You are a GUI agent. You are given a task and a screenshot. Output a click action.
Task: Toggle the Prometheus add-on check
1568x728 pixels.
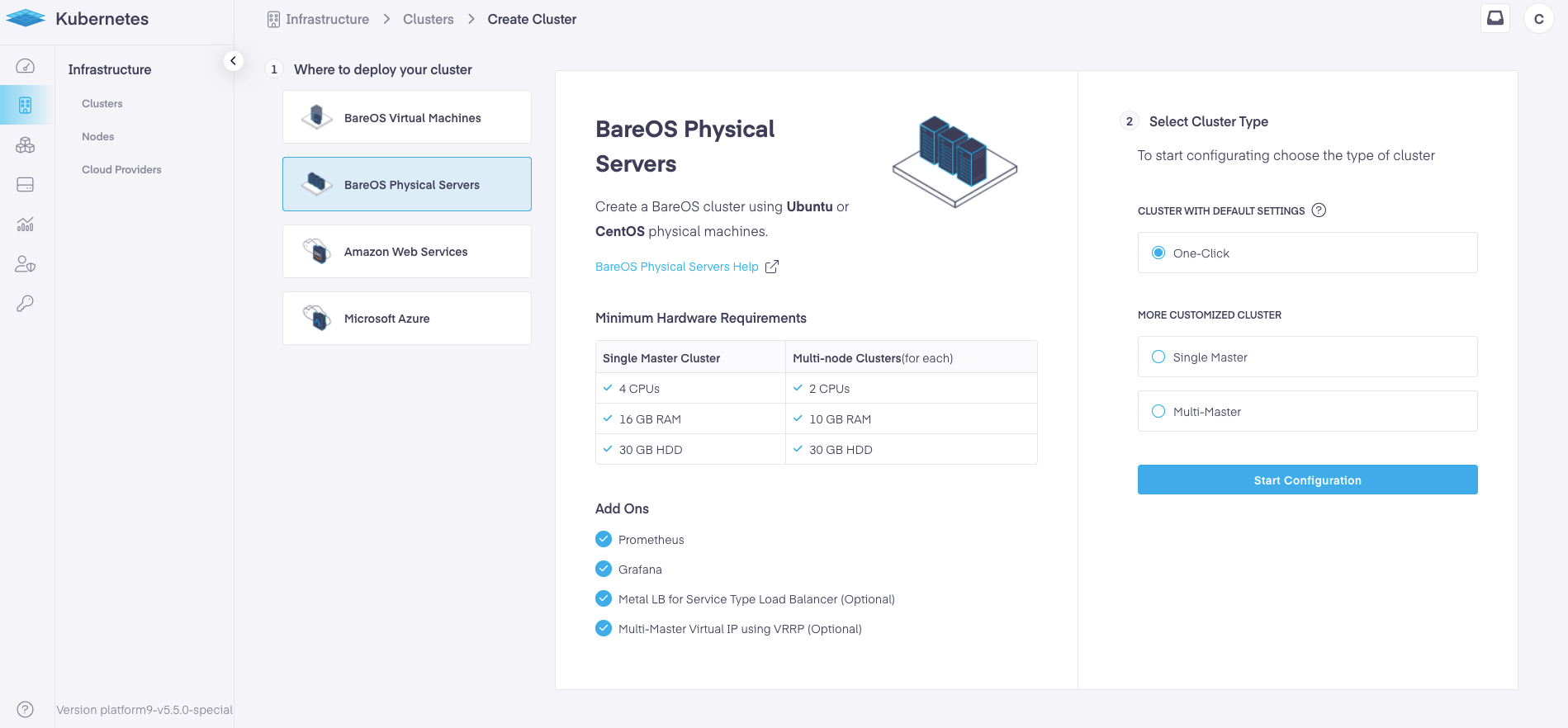point(604,539)
